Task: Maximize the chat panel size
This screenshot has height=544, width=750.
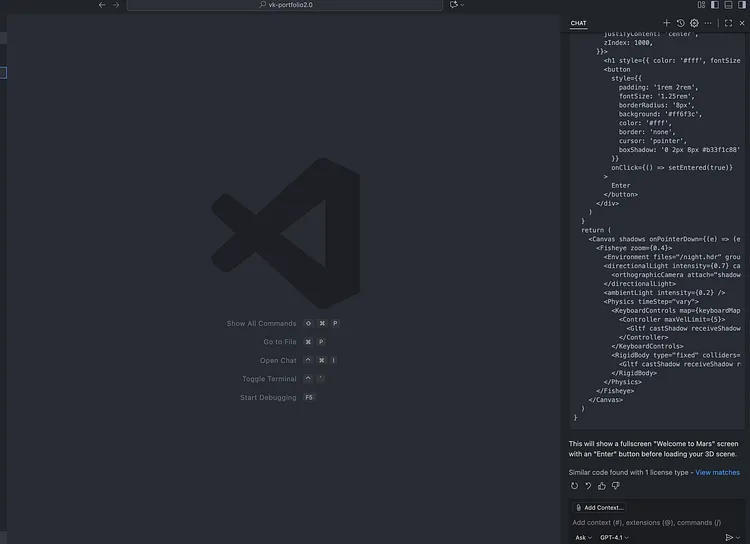Action: 728,23
